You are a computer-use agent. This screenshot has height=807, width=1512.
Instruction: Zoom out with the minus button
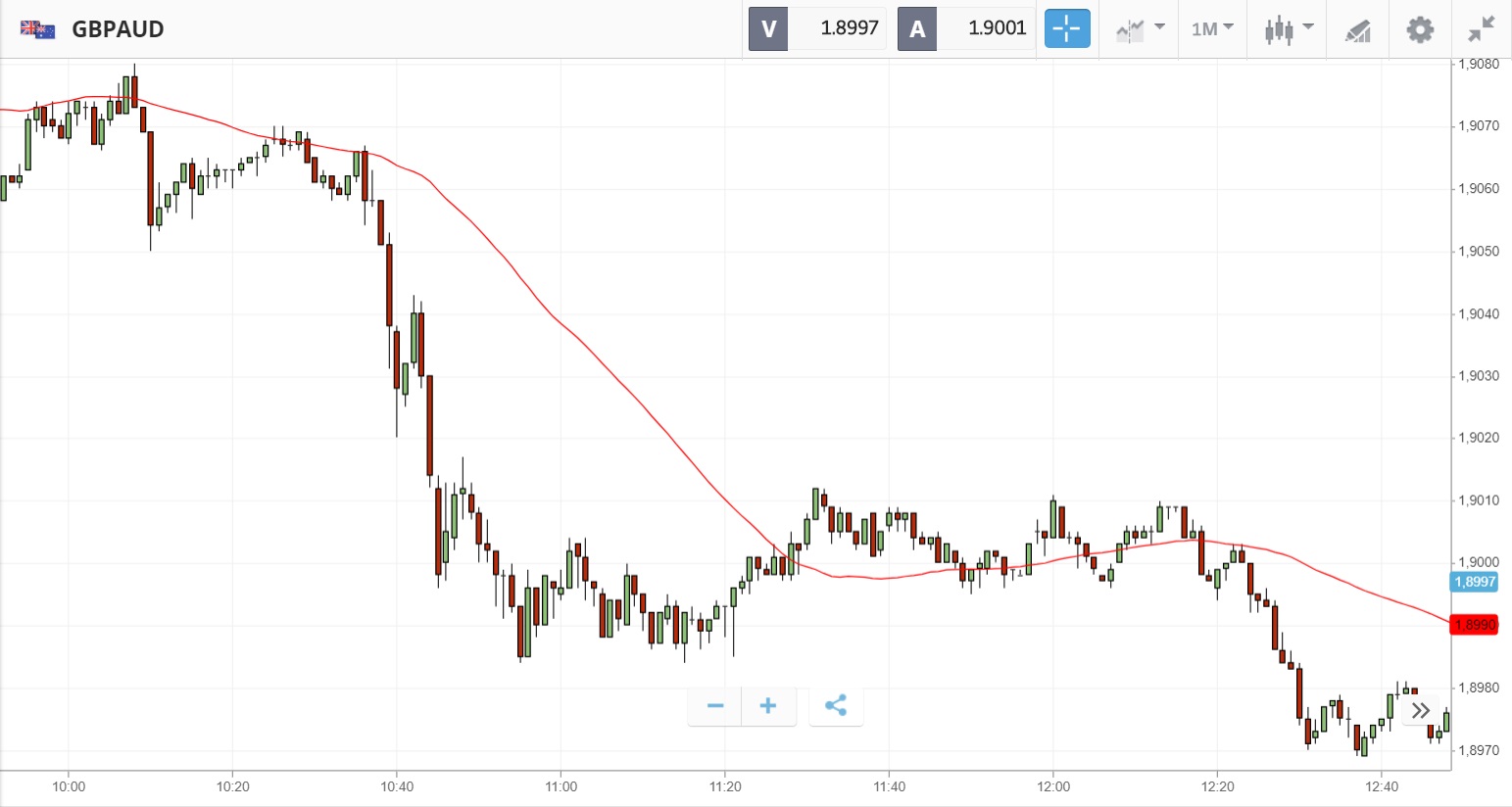coord(715,705)
